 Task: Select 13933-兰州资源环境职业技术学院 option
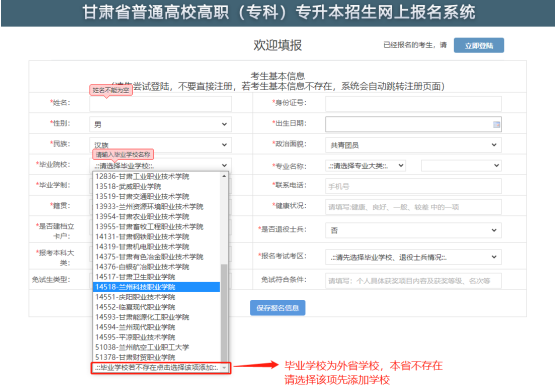(x=156, y=206)
